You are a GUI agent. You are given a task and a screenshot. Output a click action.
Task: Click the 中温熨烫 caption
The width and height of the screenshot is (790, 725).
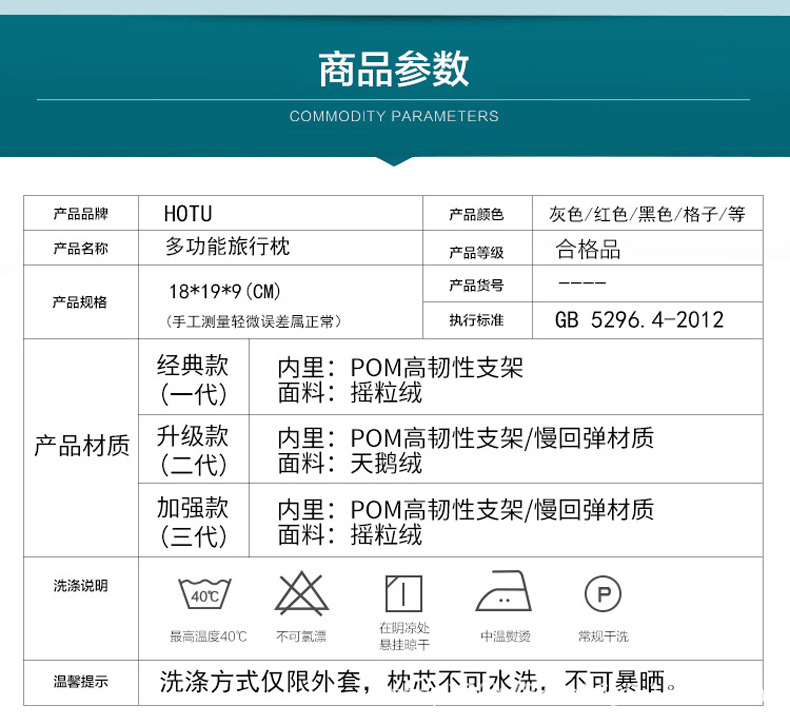click(x=505, y=637)
